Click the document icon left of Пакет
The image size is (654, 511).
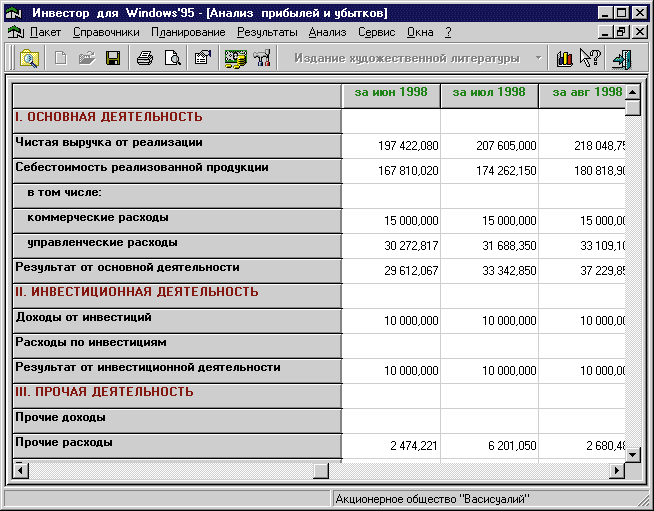(x=15, y=32)
